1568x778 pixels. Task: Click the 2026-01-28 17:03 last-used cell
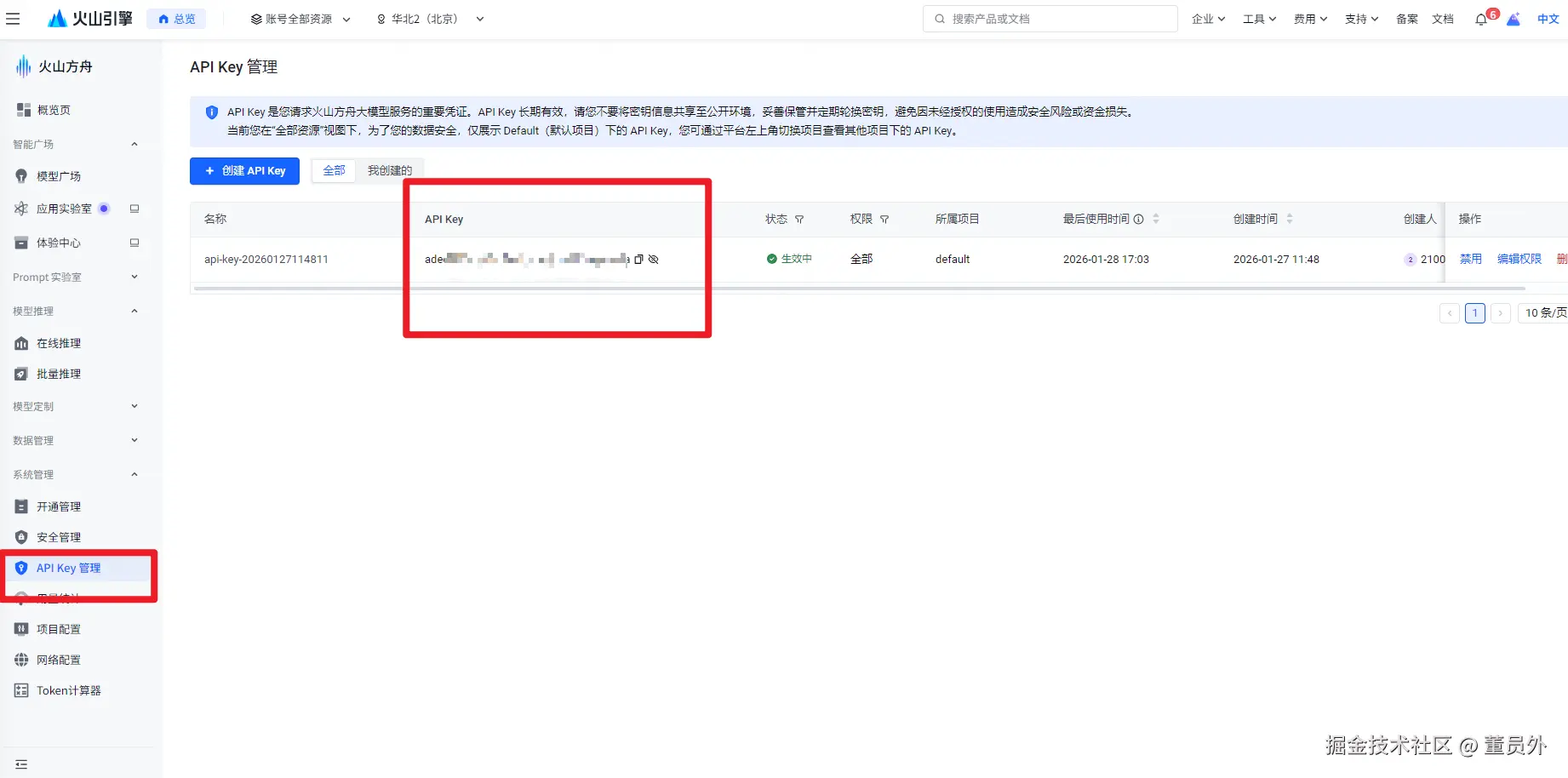[1106, 260]
